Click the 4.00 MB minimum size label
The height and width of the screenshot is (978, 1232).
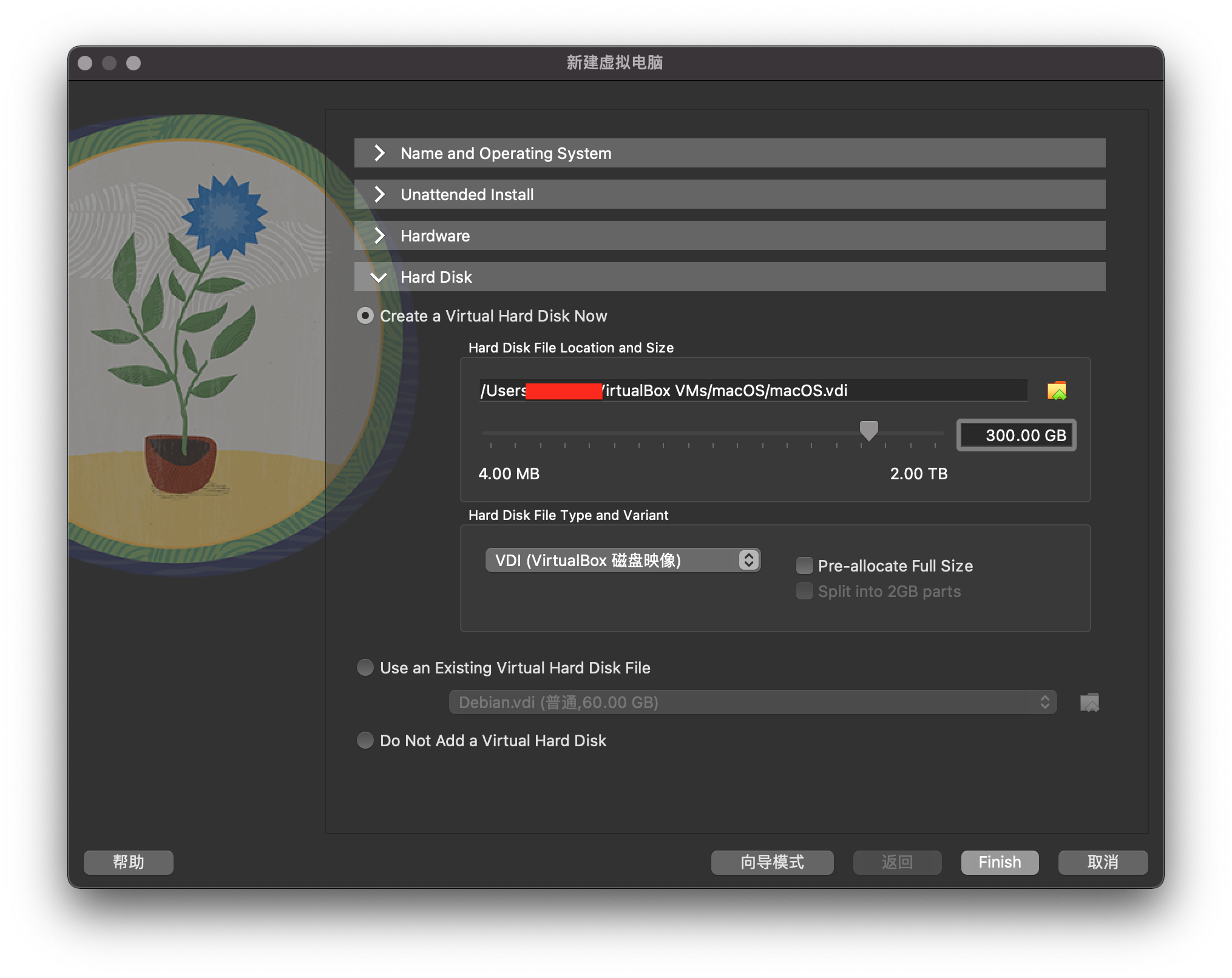[x=509, y=474]
